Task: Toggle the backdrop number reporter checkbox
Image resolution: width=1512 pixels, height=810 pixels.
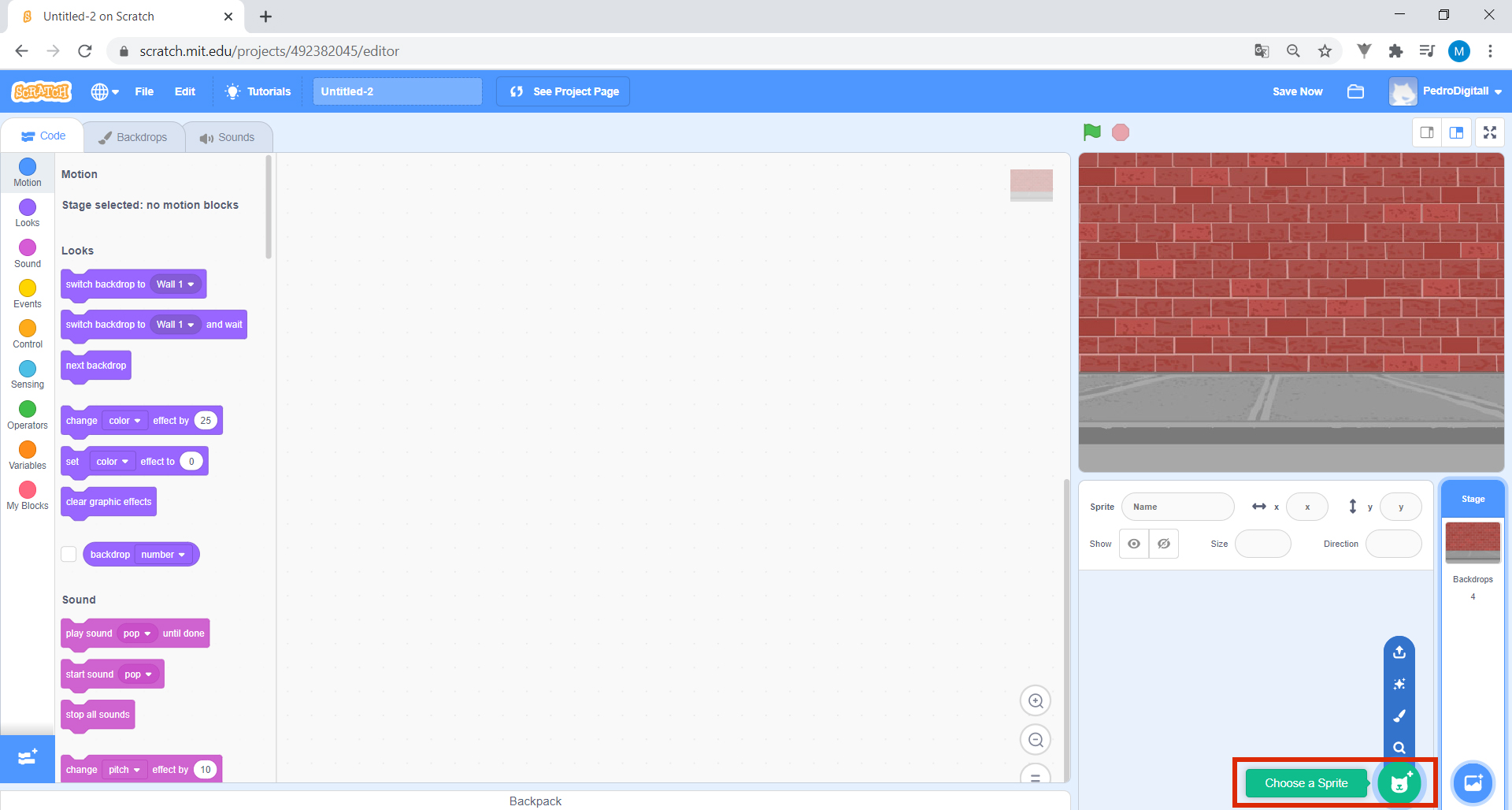Action: tap(69, 554)
